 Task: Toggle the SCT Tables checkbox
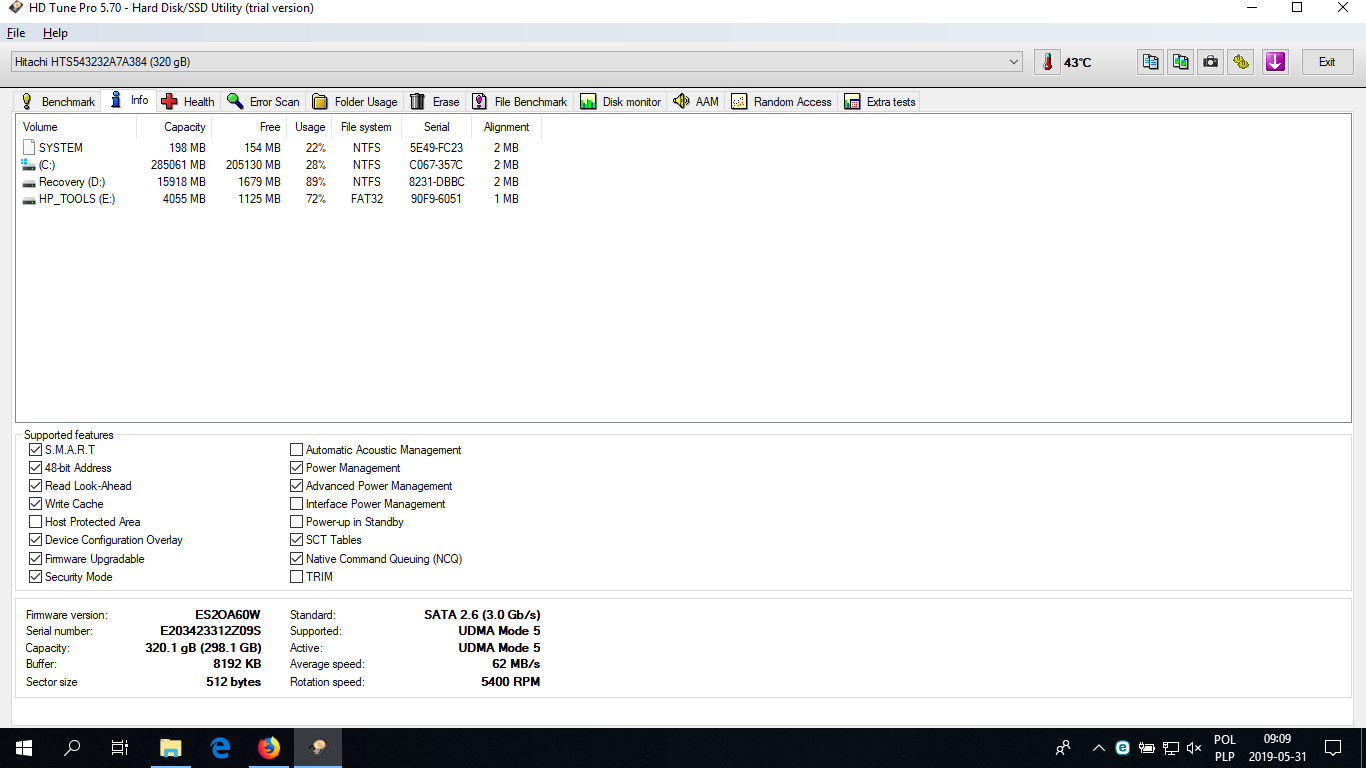click(x=297, y=540)
